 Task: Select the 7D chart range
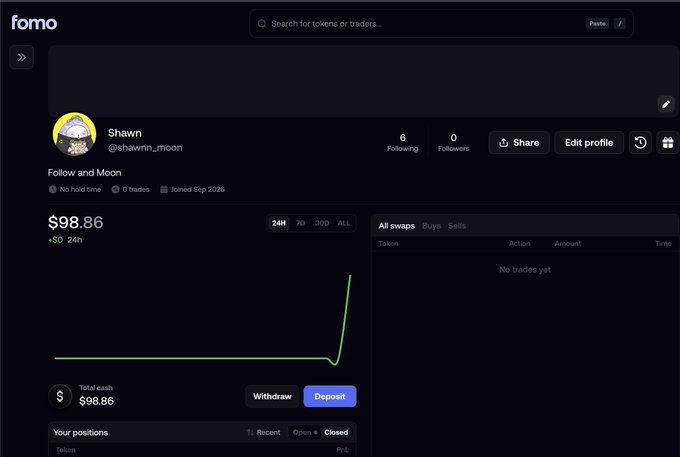point(301,223)
